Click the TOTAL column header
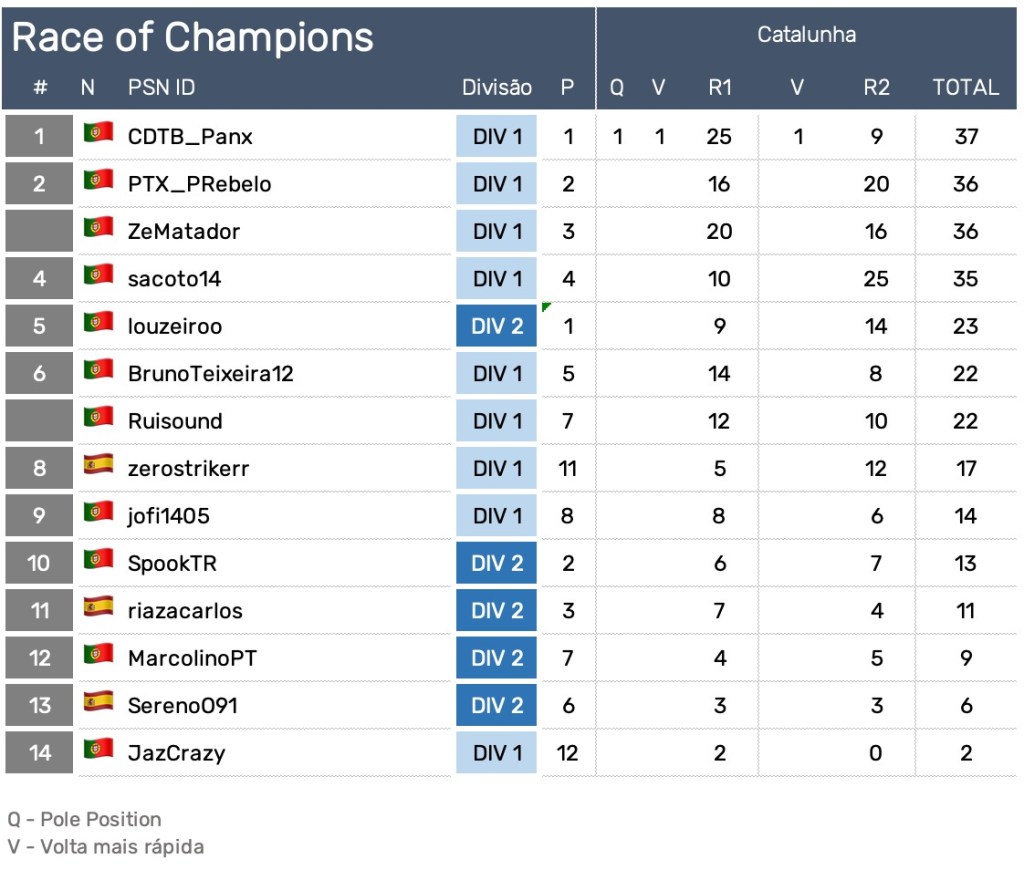 point(965,87)
